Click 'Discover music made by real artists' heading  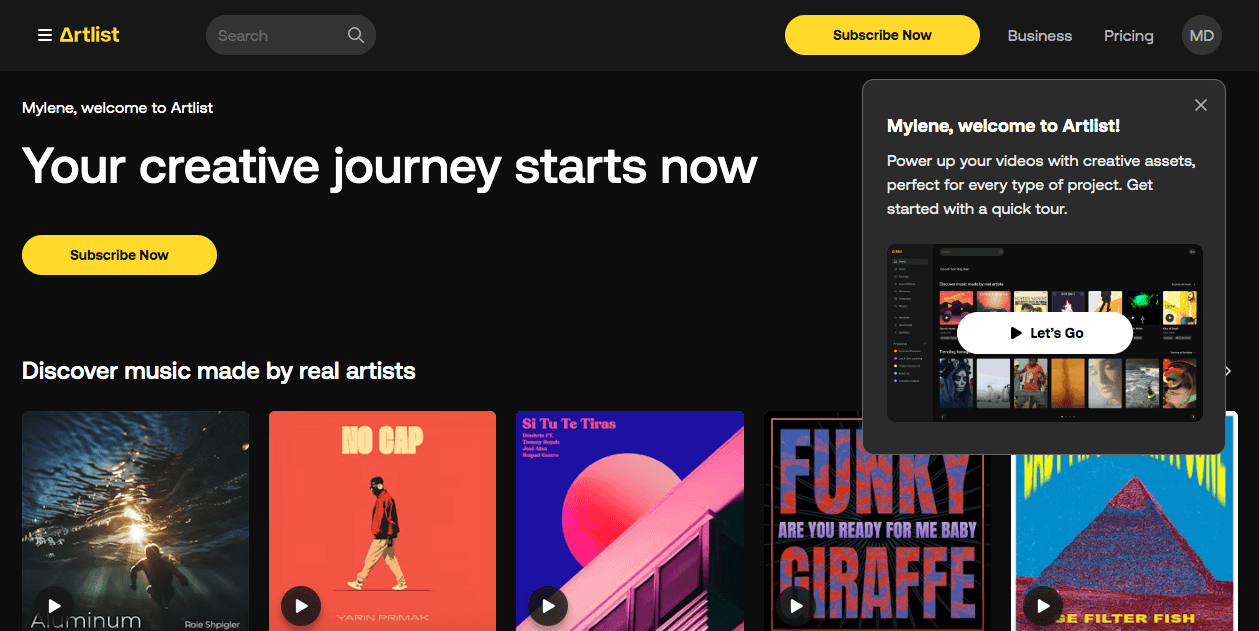pos(219,371)
